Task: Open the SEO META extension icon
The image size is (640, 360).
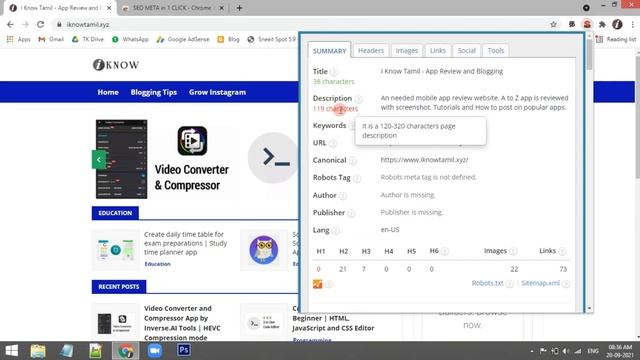Action: (x=587, y=24)
